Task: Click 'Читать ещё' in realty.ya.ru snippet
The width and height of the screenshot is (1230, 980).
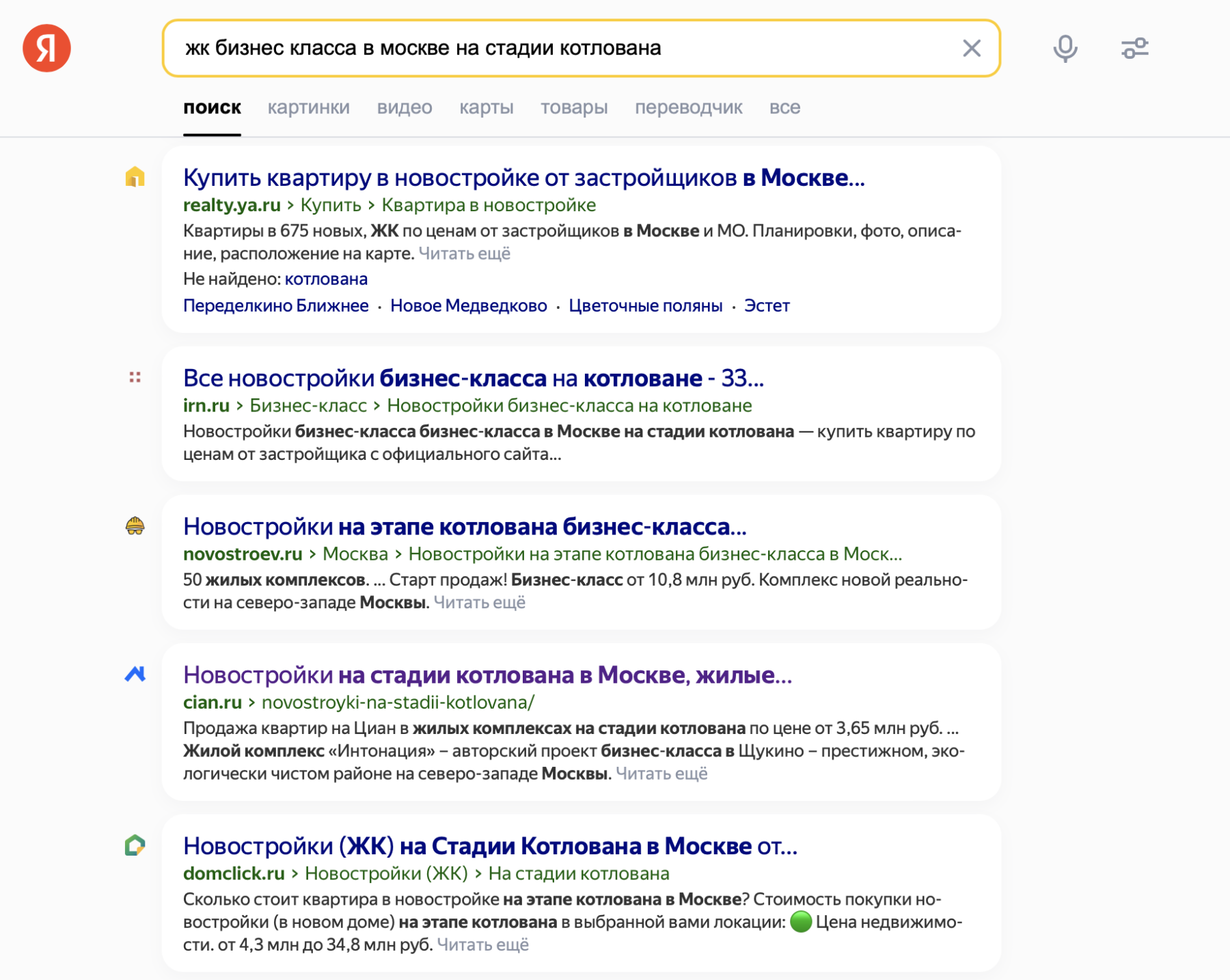Action: [x=464, y=254]
